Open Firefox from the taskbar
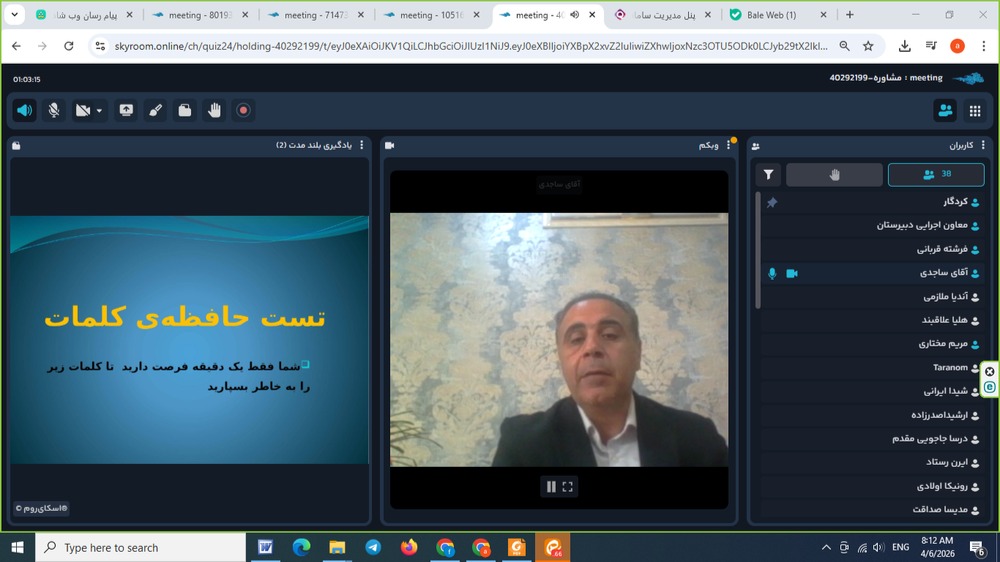The height and width of the screenshot is (562, 1000). click(x=409, y=547)
